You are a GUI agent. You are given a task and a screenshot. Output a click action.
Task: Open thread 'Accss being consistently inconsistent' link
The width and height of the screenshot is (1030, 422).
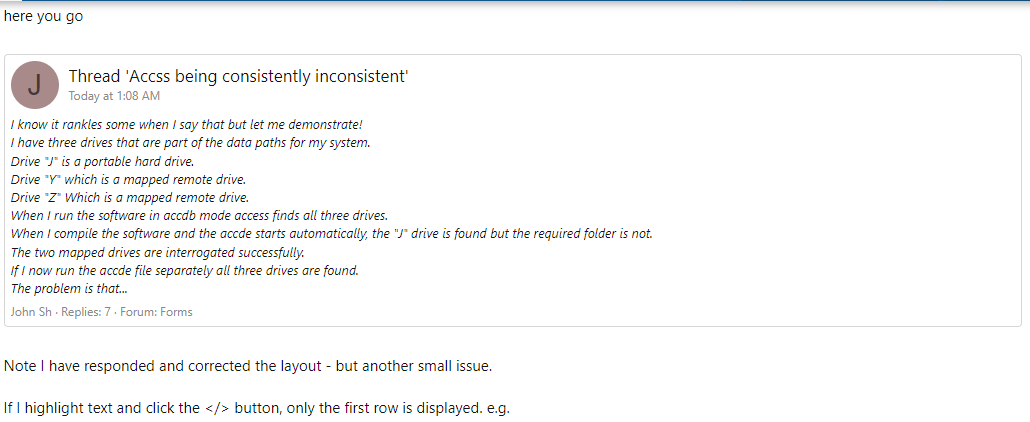coord(238,77)
